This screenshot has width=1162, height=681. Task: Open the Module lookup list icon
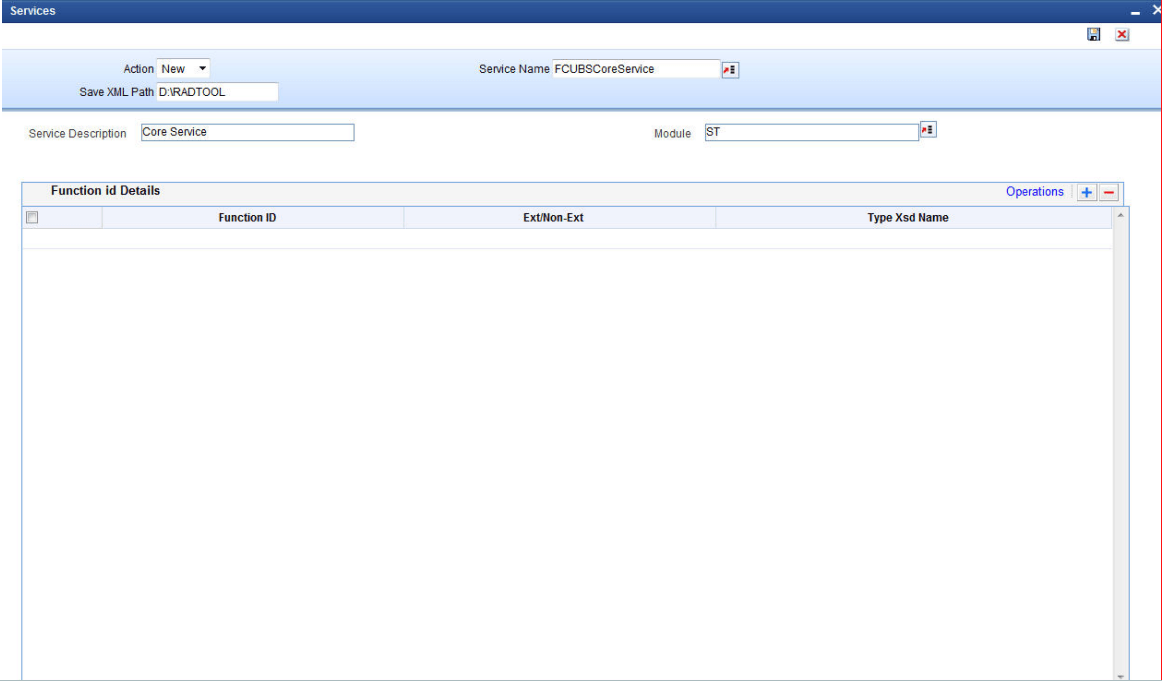pos(928,130)
